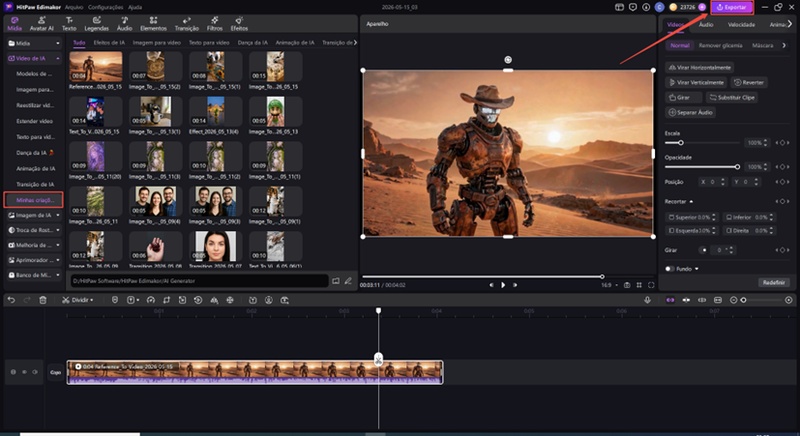Show the grid overlay in preview

[x=639, y=285]
